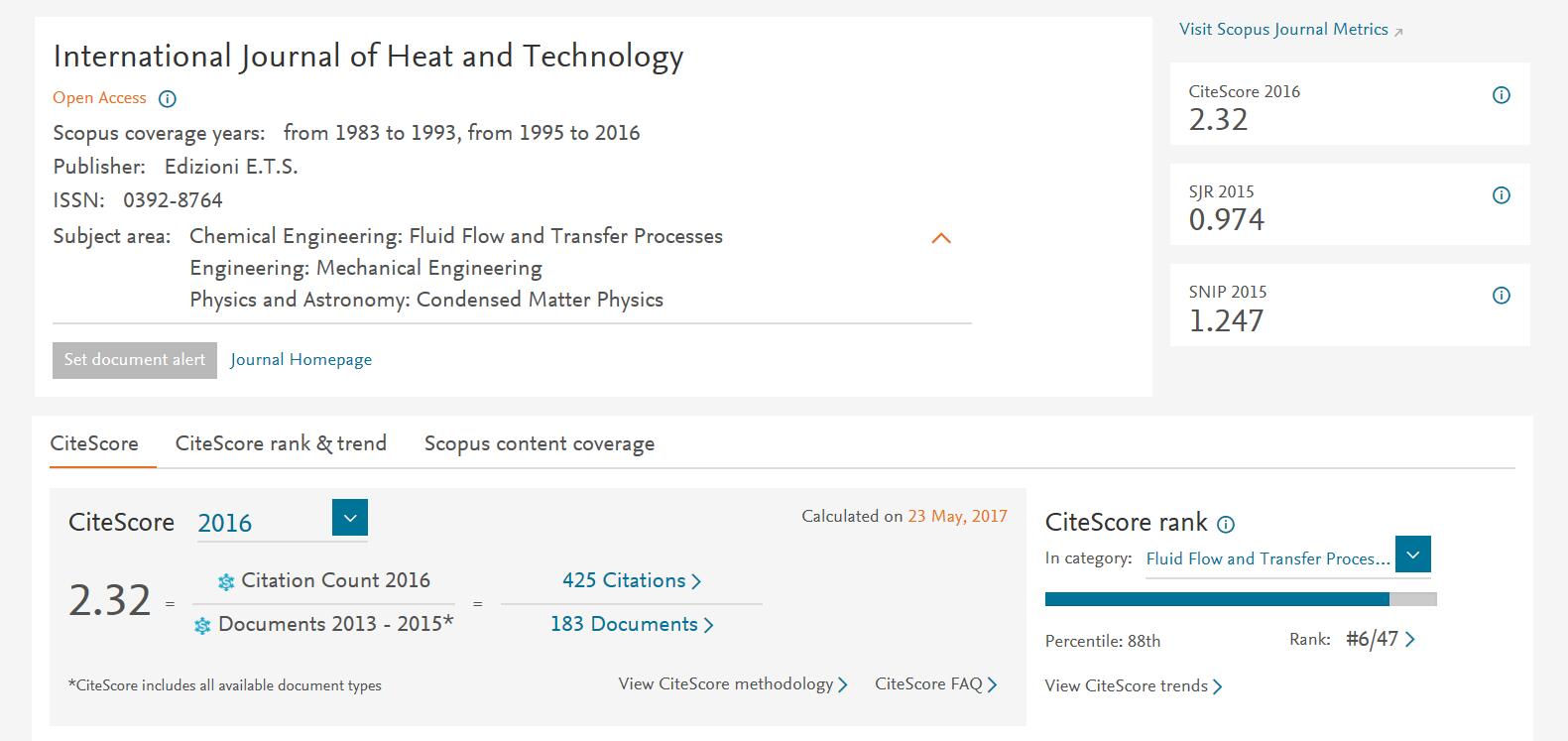The image size is (1568, 741).
Task: Click the info icon beside CiteScore rank
Action: [1226, 525]
